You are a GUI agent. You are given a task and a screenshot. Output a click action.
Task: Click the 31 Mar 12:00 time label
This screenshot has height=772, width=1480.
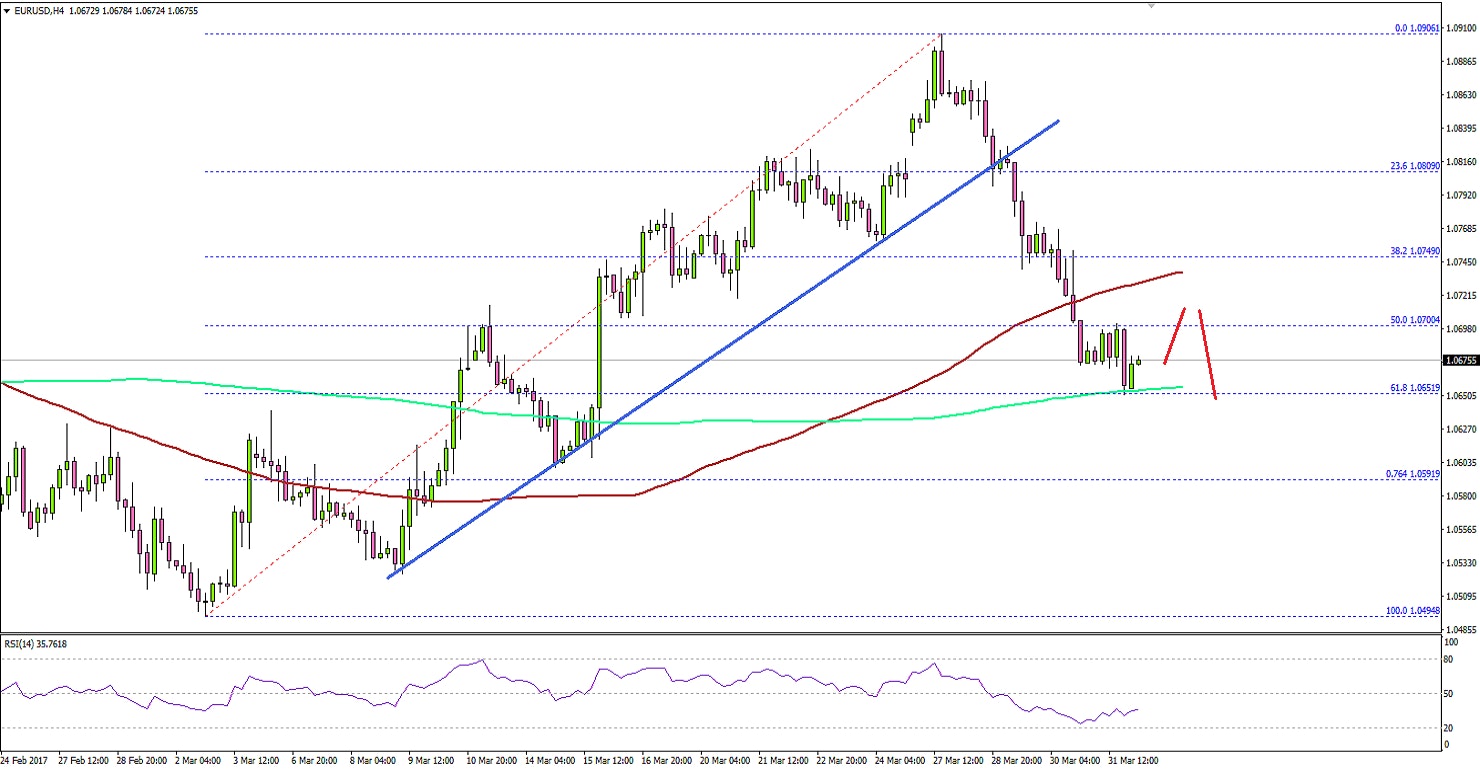point(1133,760)
